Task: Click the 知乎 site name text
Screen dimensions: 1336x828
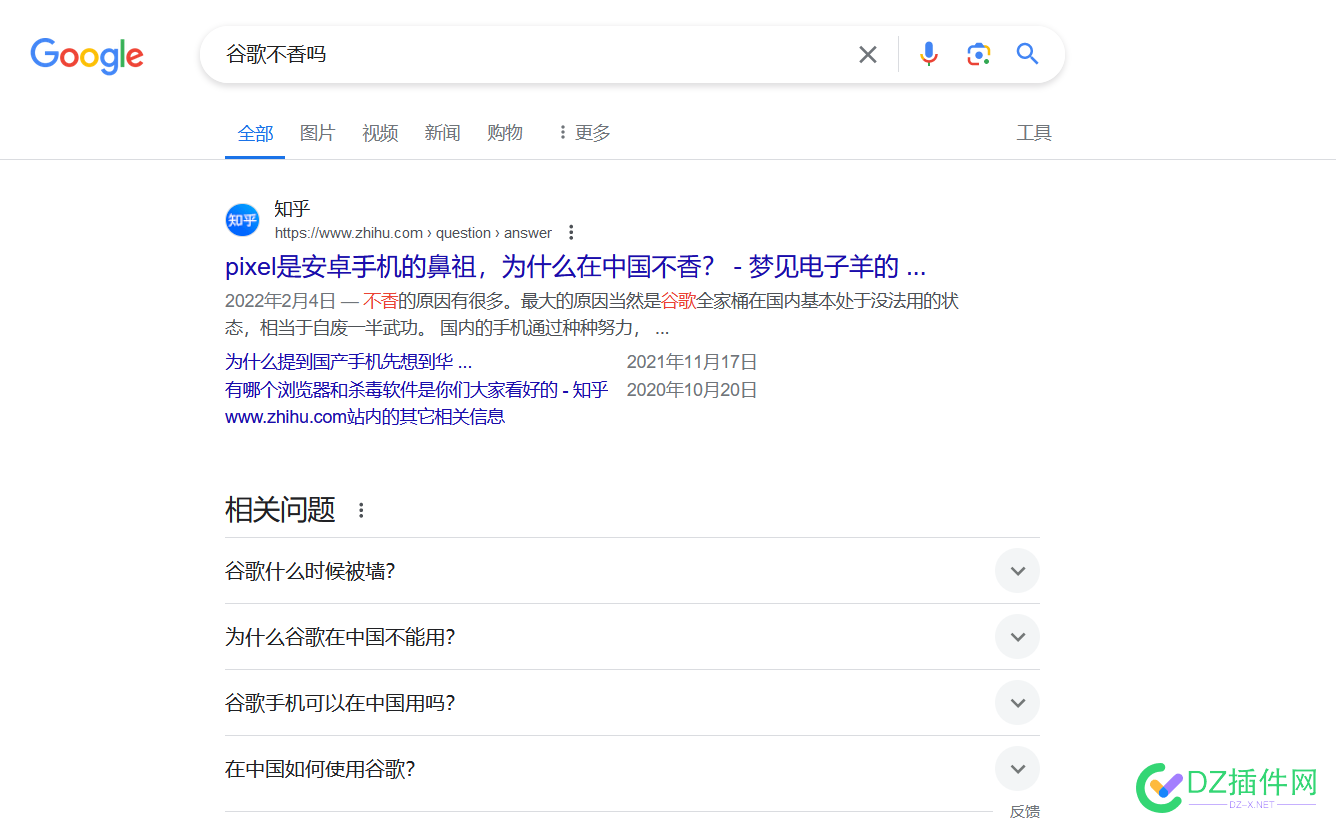Action: [292, 208]
